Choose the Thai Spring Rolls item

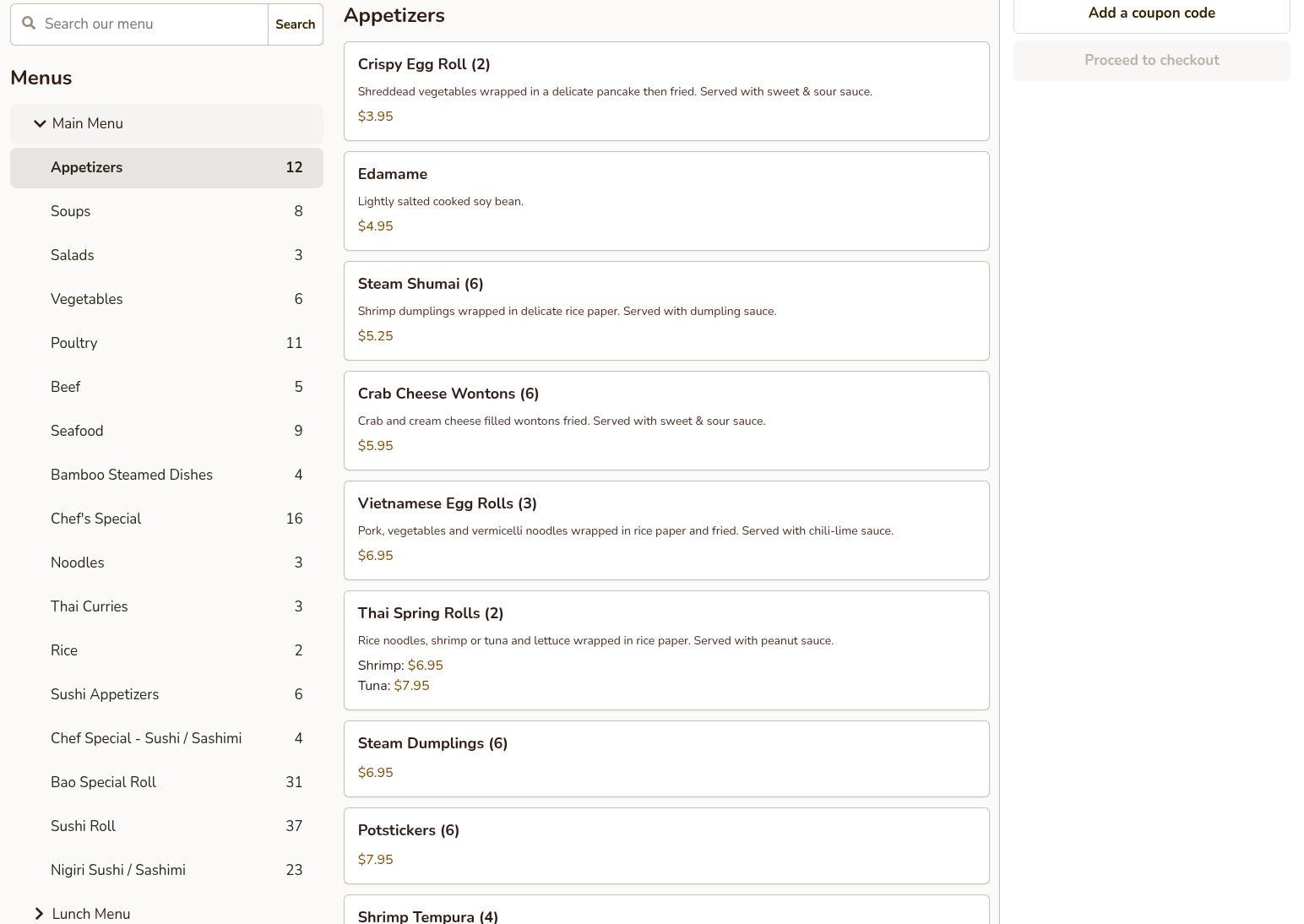tap(666, 650)
